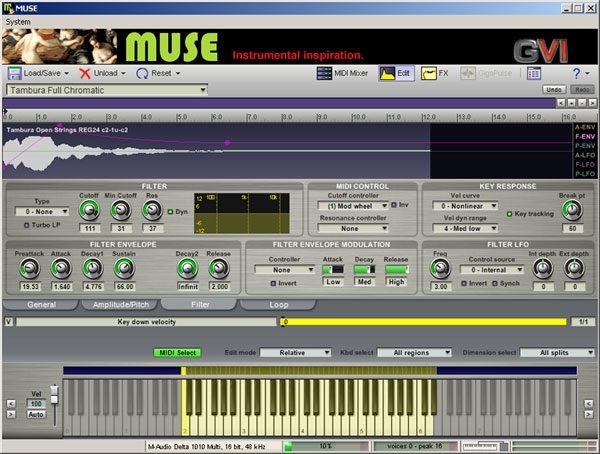Image resolution: width=600 pixels, height=454 pixels.
Task: Click the Preattack envelope knob
Action: click(30, 268)
